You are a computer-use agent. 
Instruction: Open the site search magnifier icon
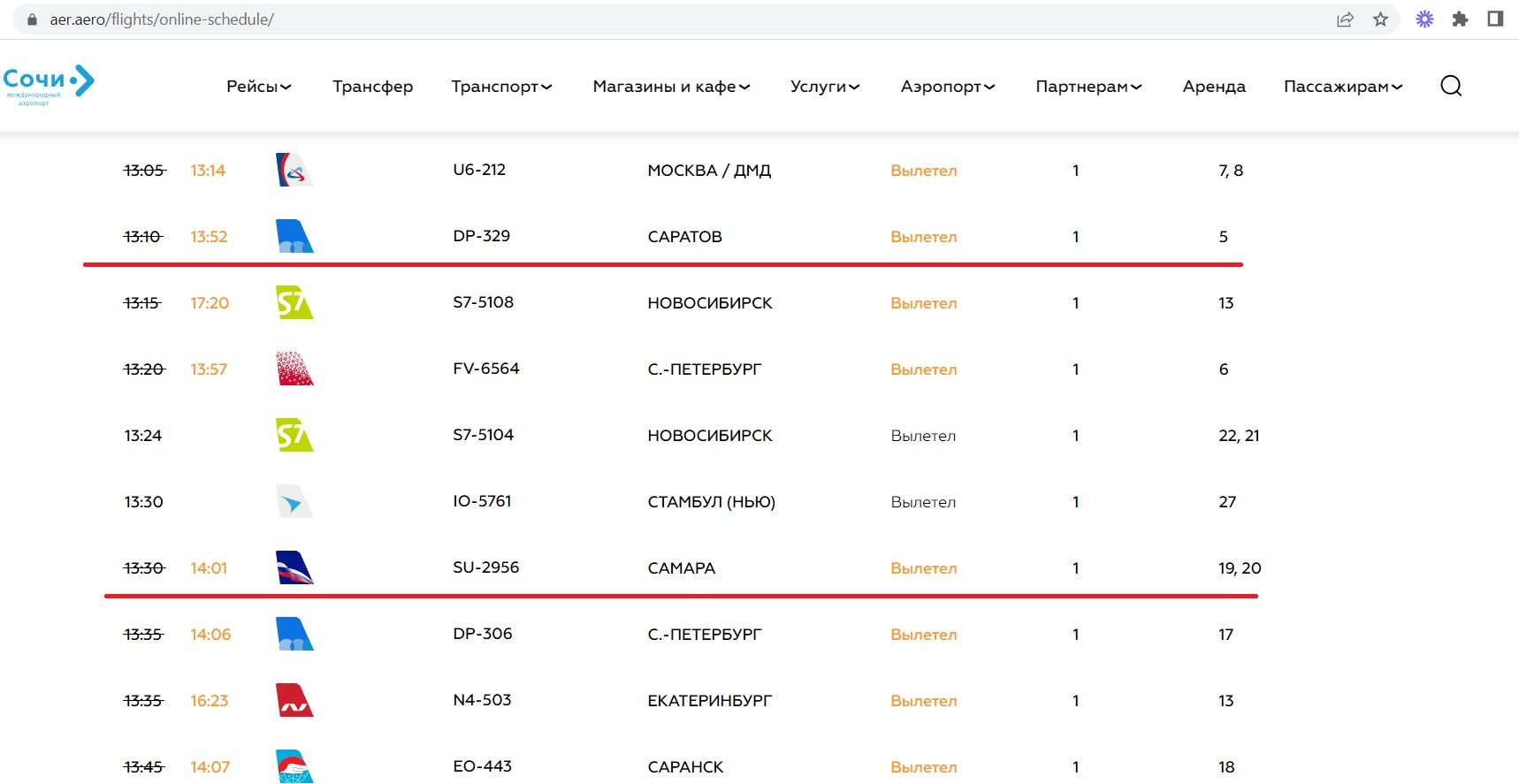click(x=1450, y=86)
